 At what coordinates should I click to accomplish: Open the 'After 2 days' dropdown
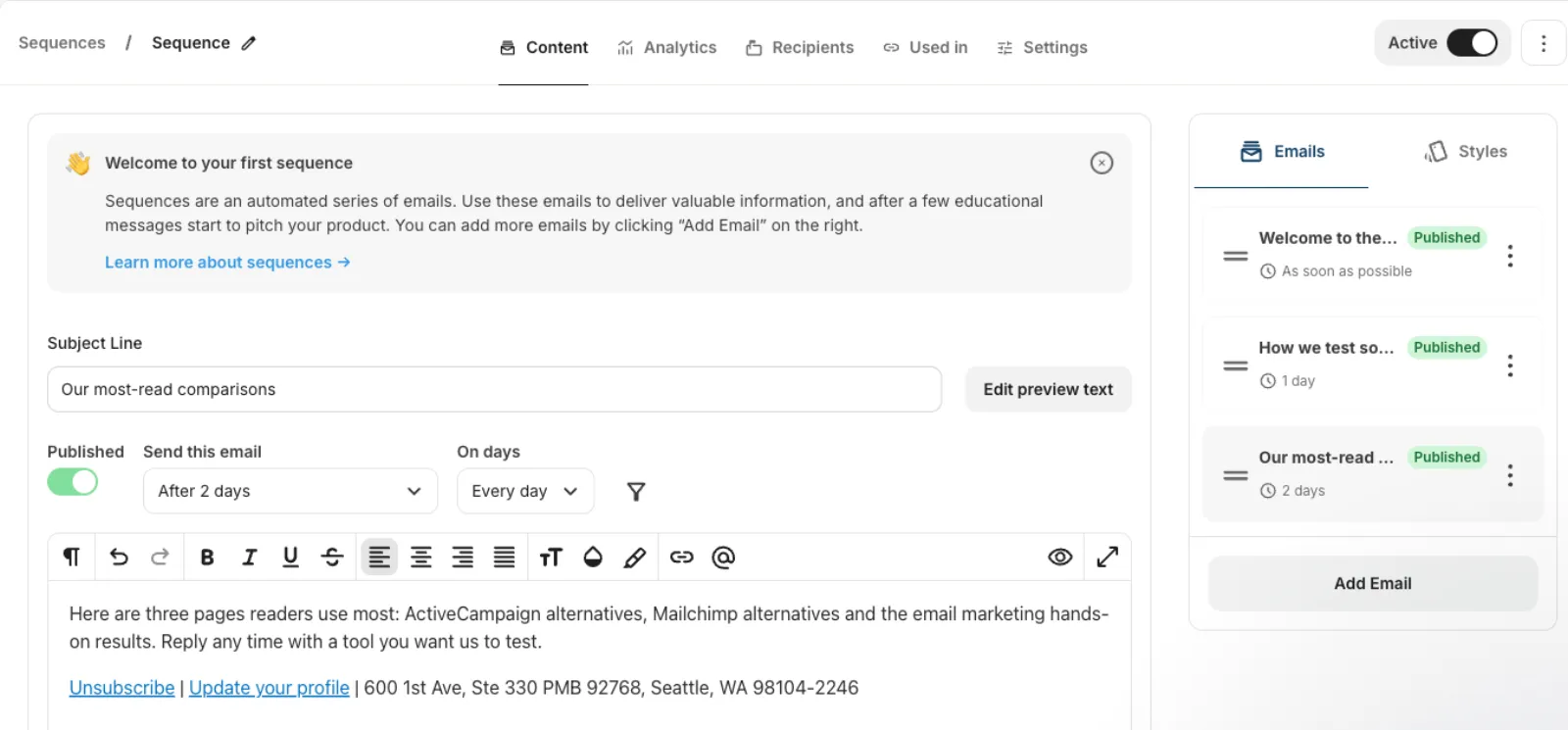[290, 491]
